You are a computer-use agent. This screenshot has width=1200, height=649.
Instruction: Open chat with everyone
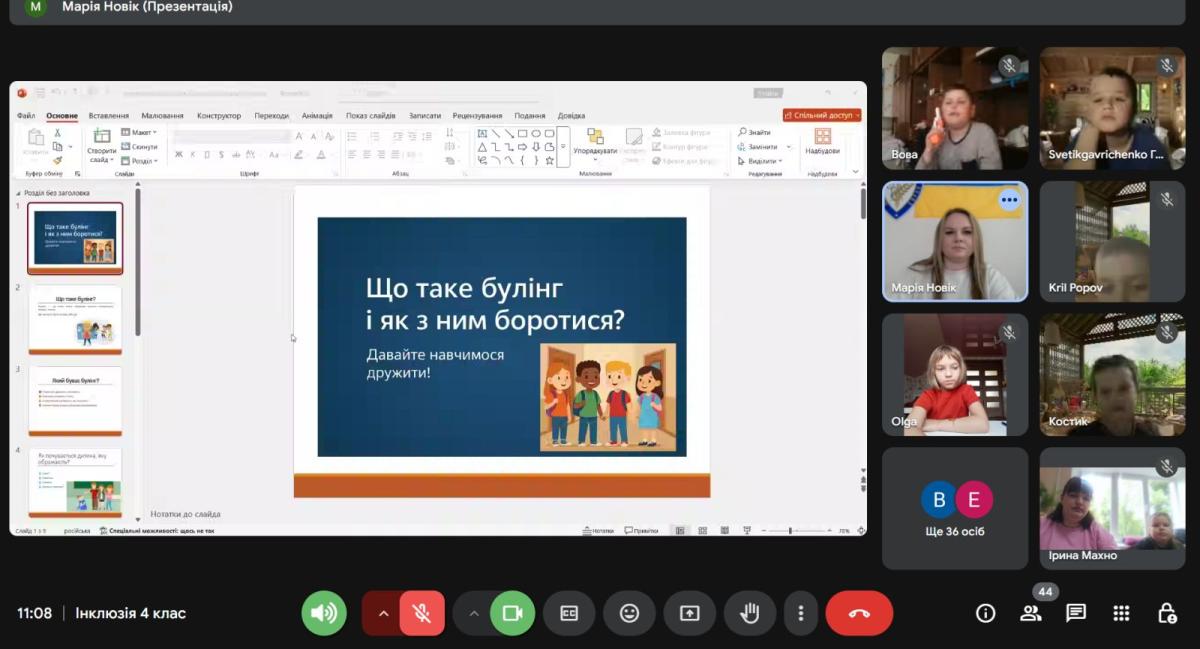[1076, 613]
